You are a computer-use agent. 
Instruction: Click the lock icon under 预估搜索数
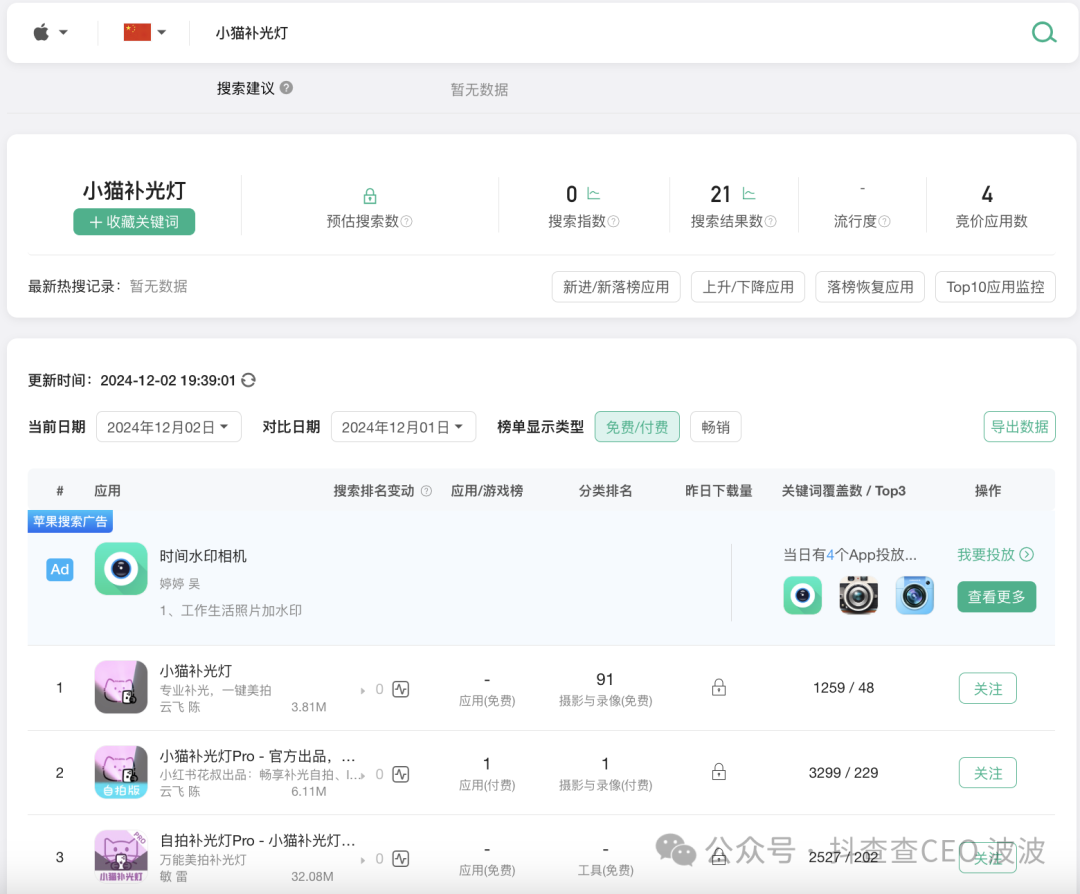point(370,196)
